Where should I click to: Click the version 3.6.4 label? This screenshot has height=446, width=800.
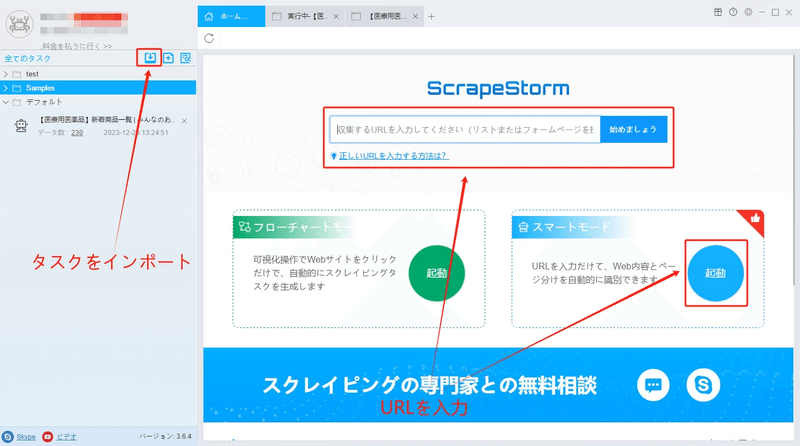coord(165,437)
